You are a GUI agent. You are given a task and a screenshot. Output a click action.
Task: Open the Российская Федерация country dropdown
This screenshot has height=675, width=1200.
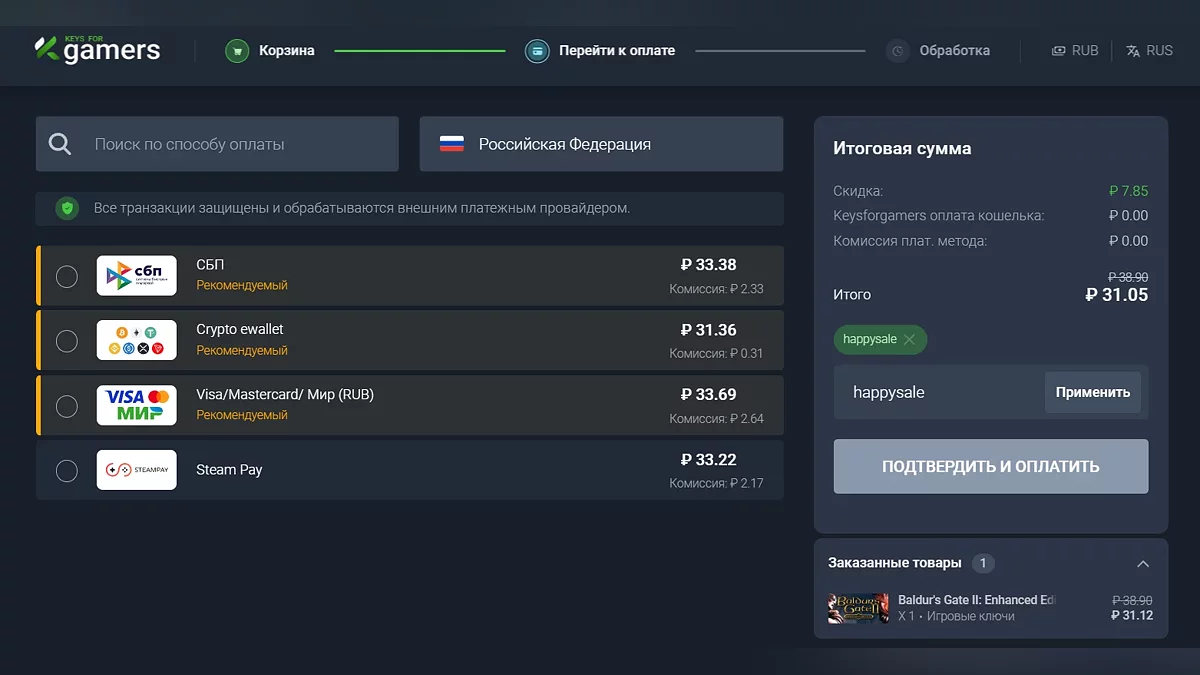pyautogui.click(x=600, y=144)
